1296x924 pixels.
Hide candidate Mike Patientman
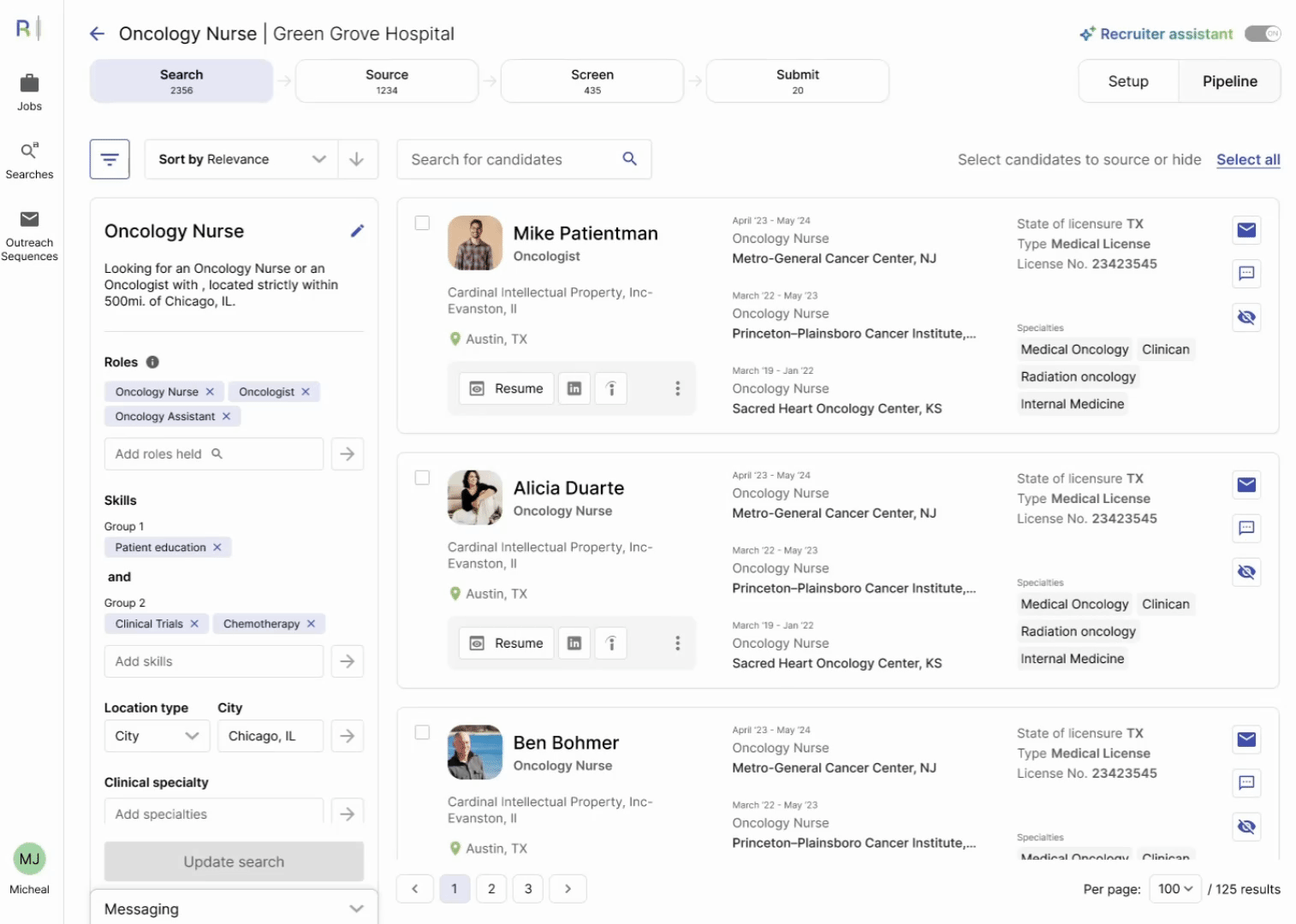(x=1246, y=317)
